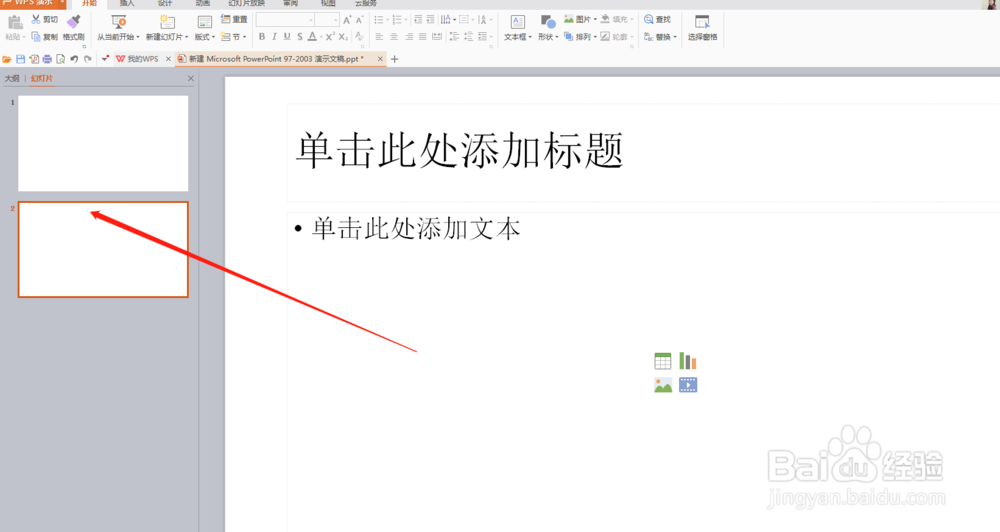Viewport: 1000px width, 532px height.
Task: Open the font name dropdown
Action: [311, 20]
